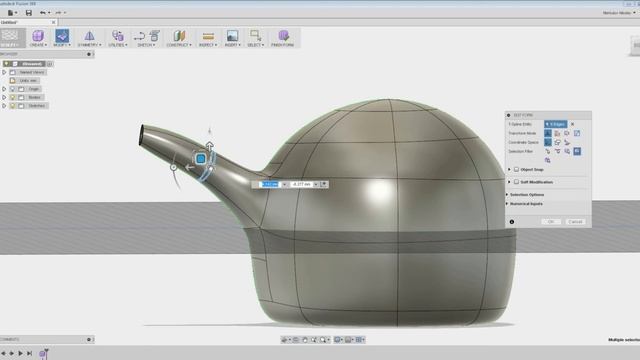The image size is (640, 360).
Task: Open the SYMMETRY dropdown menu
Action: tap(89, 45)
